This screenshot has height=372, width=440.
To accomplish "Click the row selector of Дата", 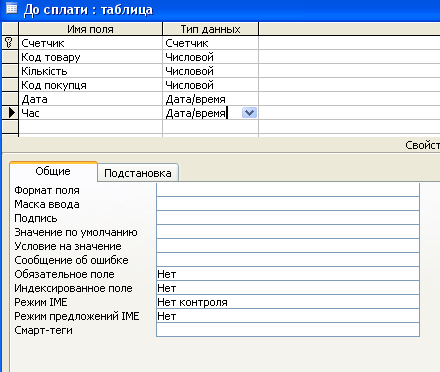I will click(10, 99).
